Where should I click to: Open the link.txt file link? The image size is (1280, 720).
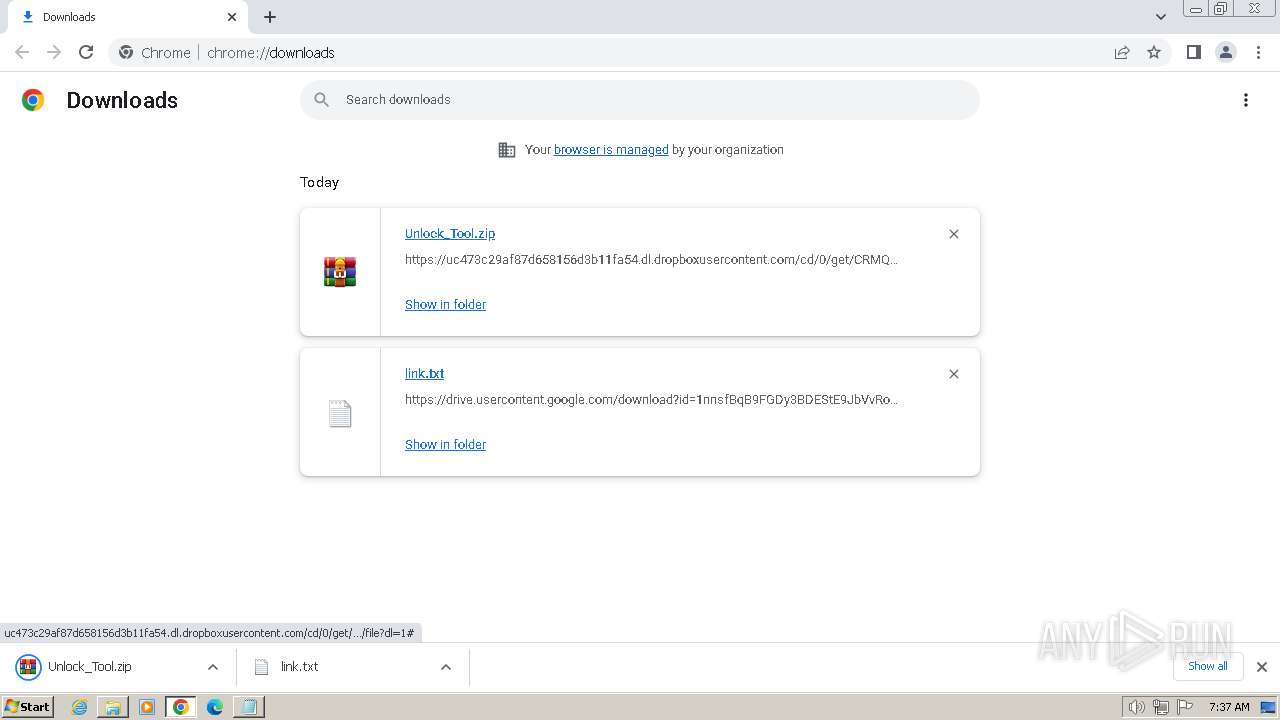[424, 373]
